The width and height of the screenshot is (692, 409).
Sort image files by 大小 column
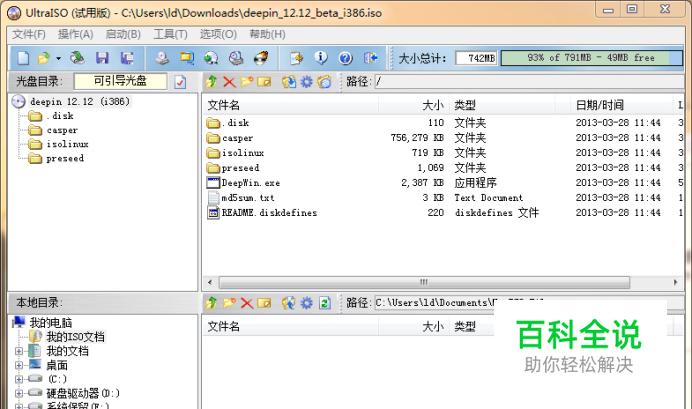(414, 105)
